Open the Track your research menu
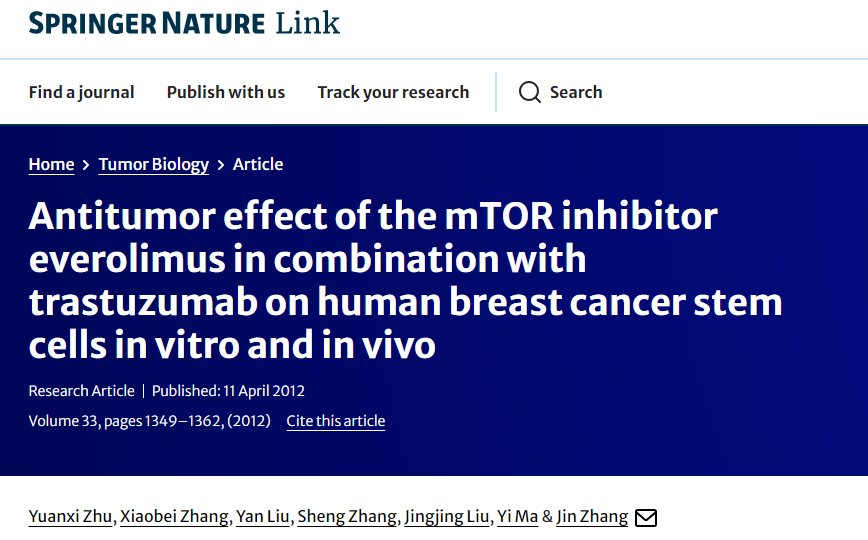This screenshot has height=540, width=868. (x=393, y=92)
